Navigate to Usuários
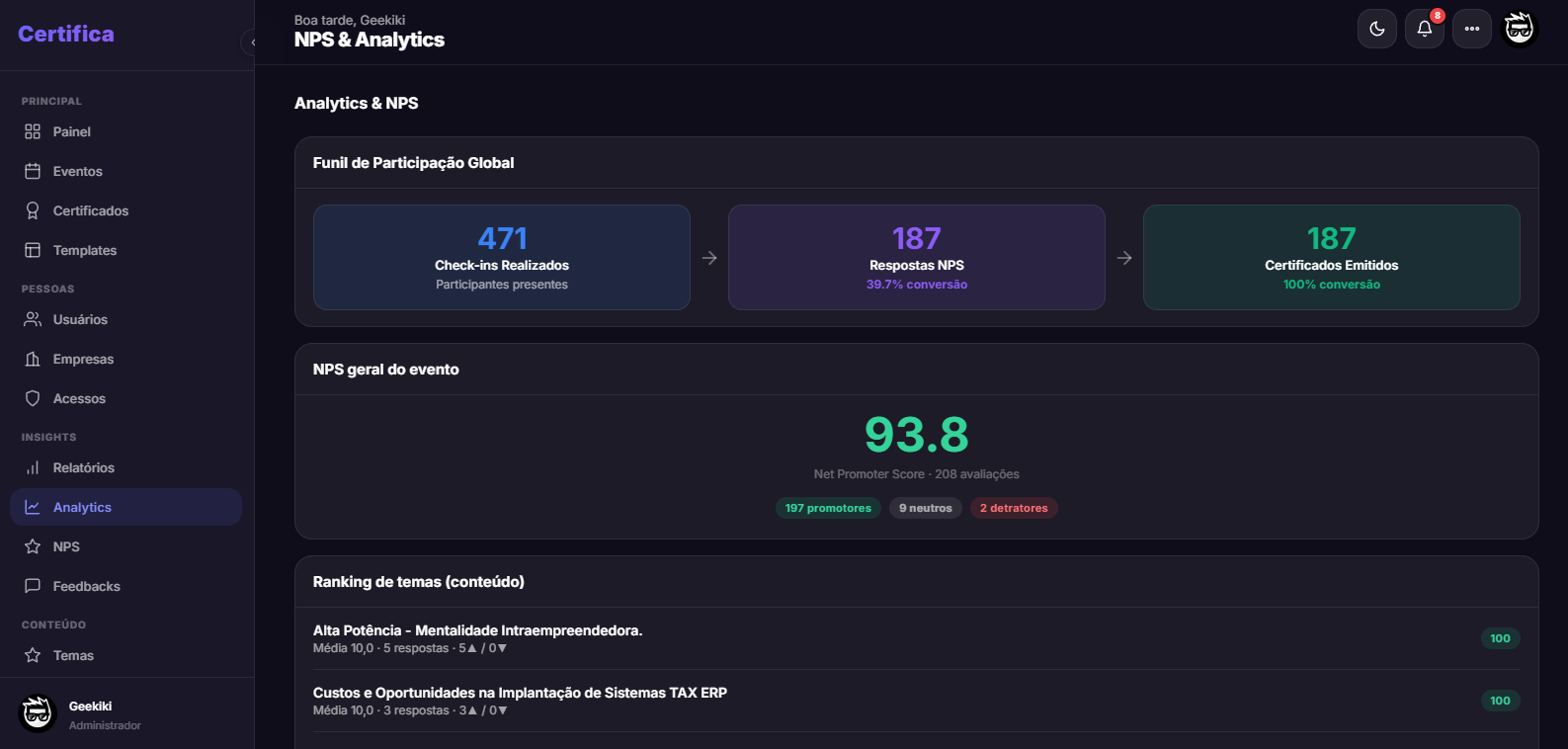 coord(125,319)
